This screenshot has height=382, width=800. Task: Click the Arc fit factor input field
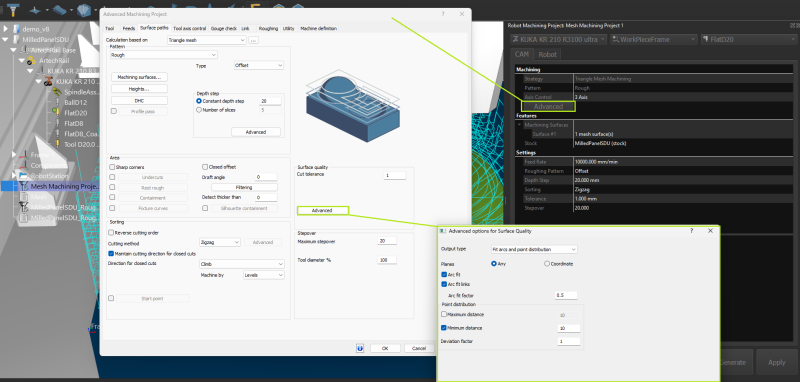pos(566,295)
